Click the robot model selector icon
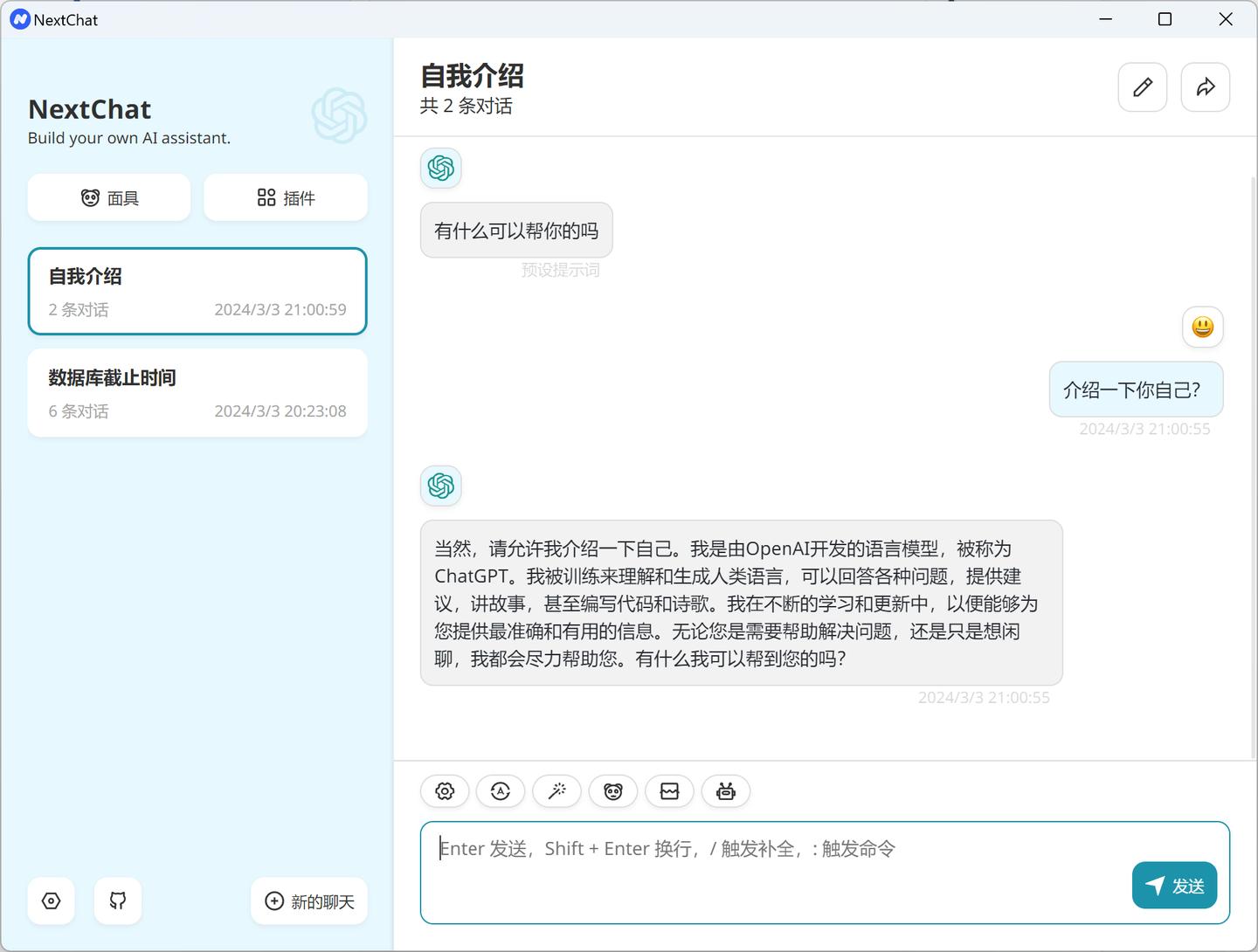 725,790
